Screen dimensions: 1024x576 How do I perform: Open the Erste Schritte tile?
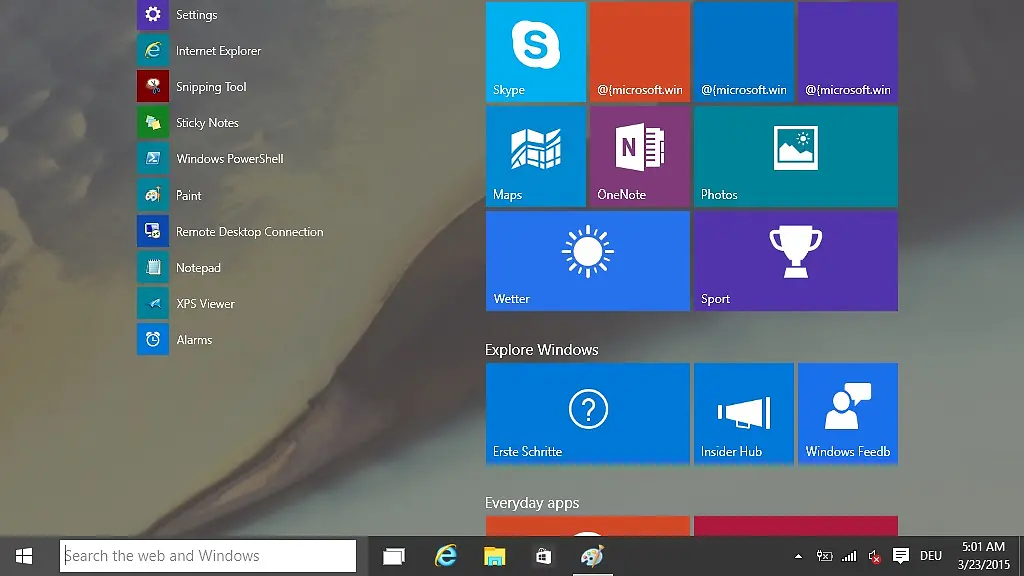click(587, 413)
